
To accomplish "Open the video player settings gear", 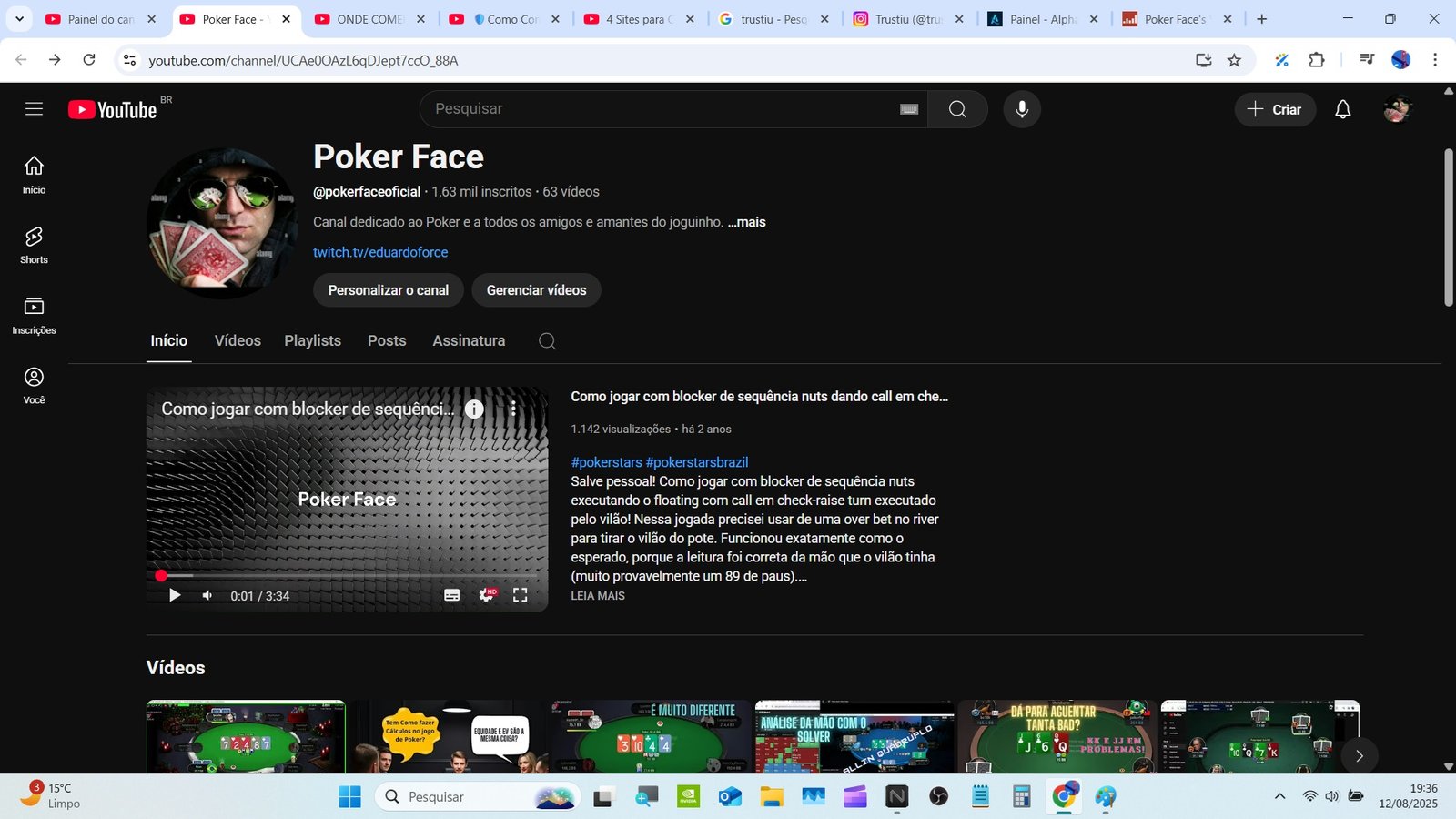I will tap(487, 595).
